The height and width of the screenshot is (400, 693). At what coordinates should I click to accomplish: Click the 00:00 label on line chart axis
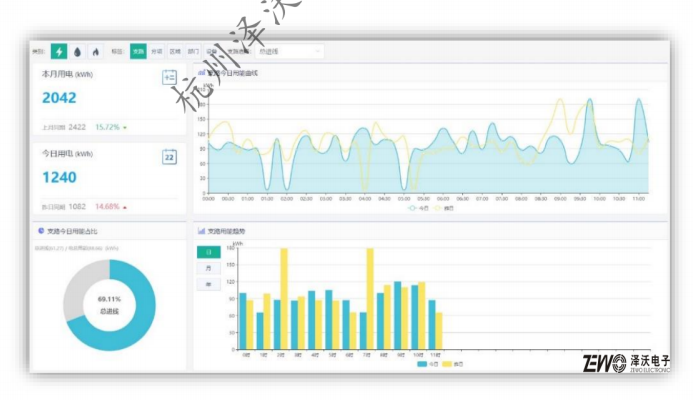pos(208,199)
